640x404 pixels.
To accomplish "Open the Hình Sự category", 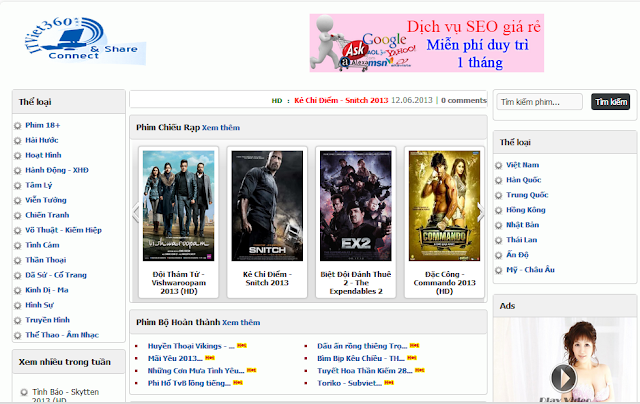I will coord(39,305).
